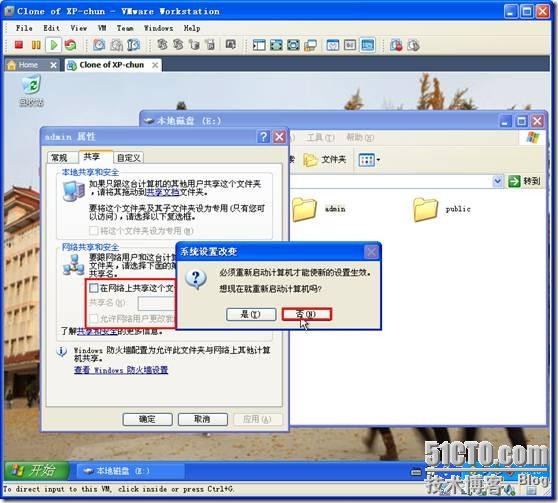
Task: Click the Reset virtual machine icon
Action: click(70, 45)
